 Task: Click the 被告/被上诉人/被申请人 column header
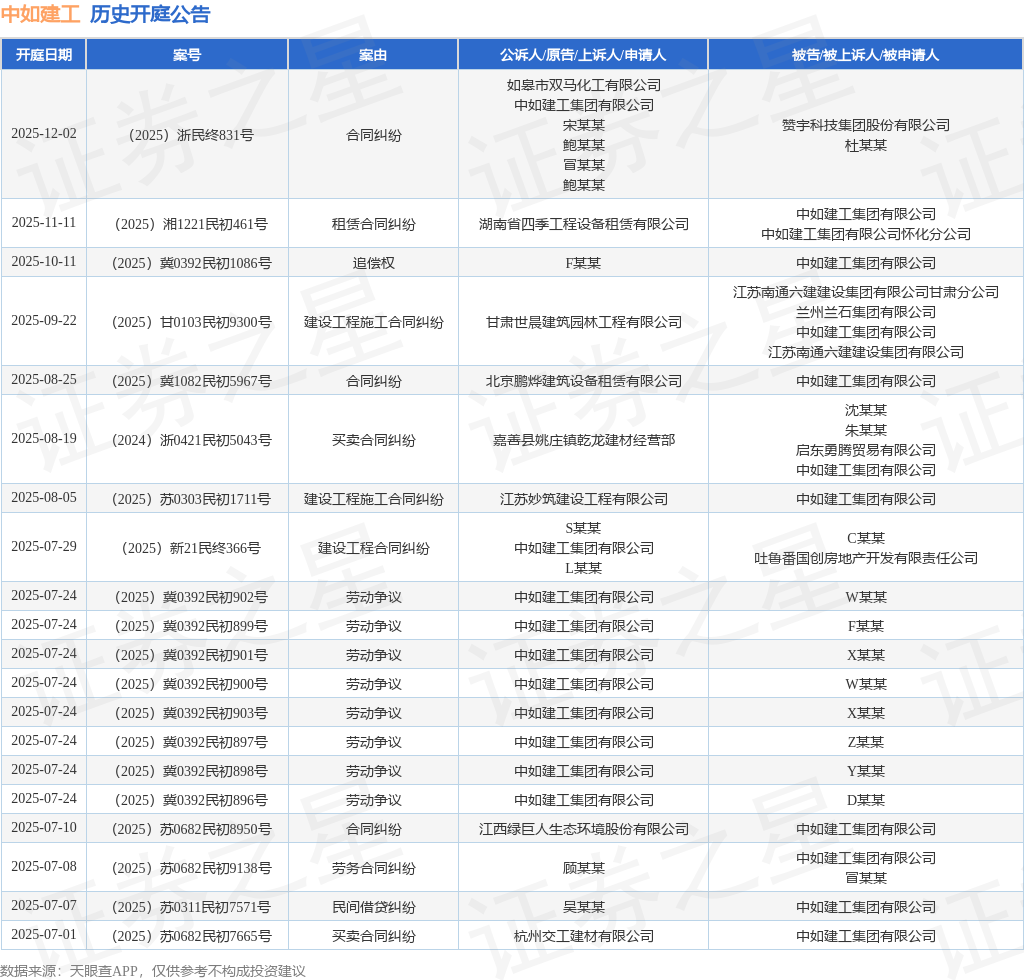point(865,55)
